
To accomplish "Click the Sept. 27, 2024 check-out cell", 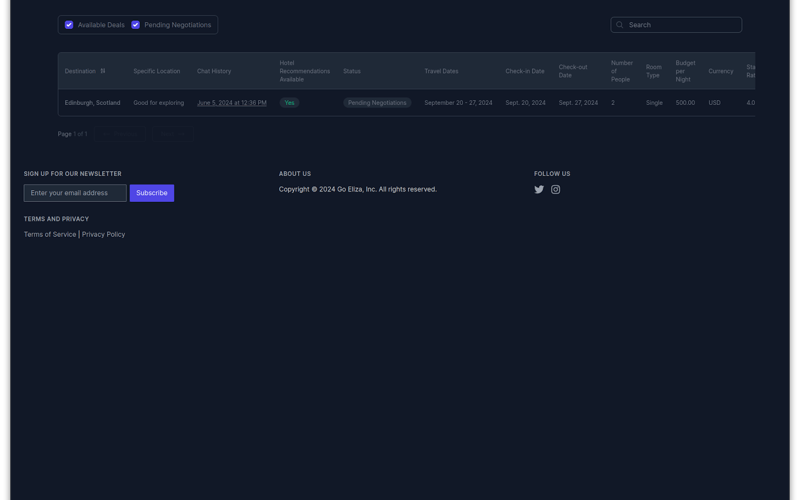I will point(578,103).
